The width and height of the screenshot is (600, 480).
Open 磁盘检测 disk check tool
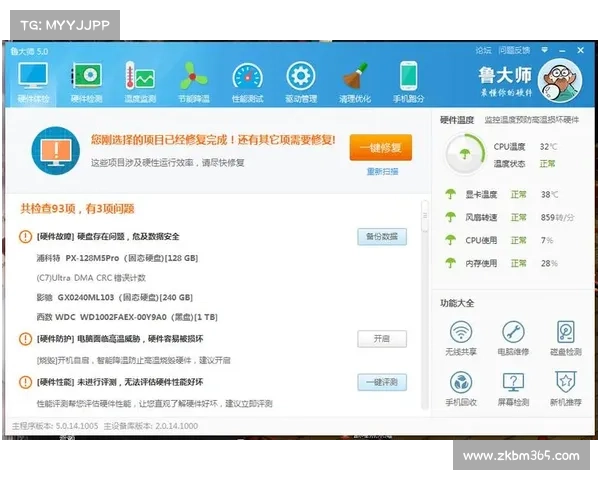566,338
